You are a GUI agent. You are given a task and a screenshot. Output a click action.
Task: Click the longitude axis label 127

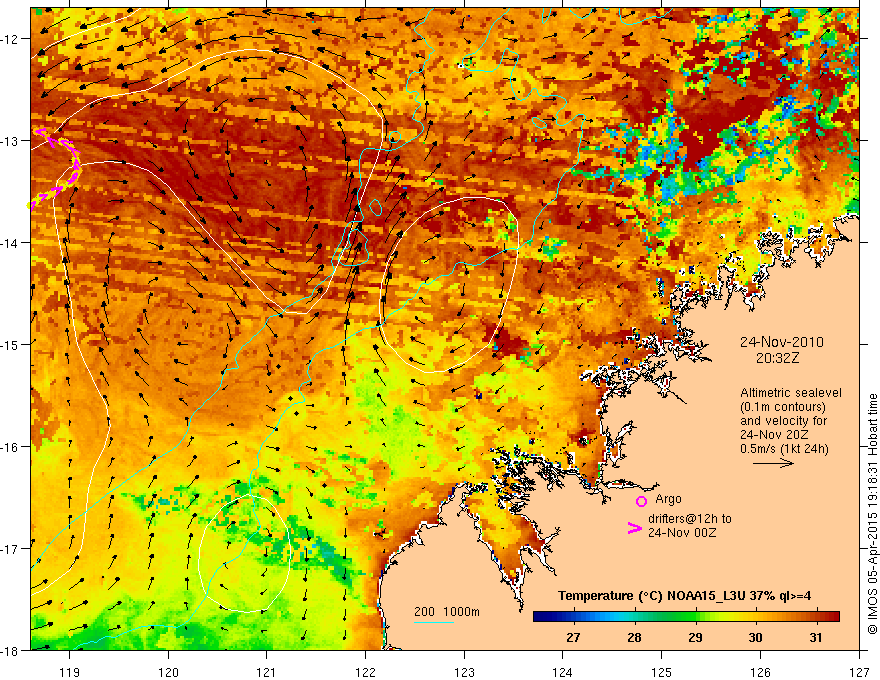click(x=859, y=672)
